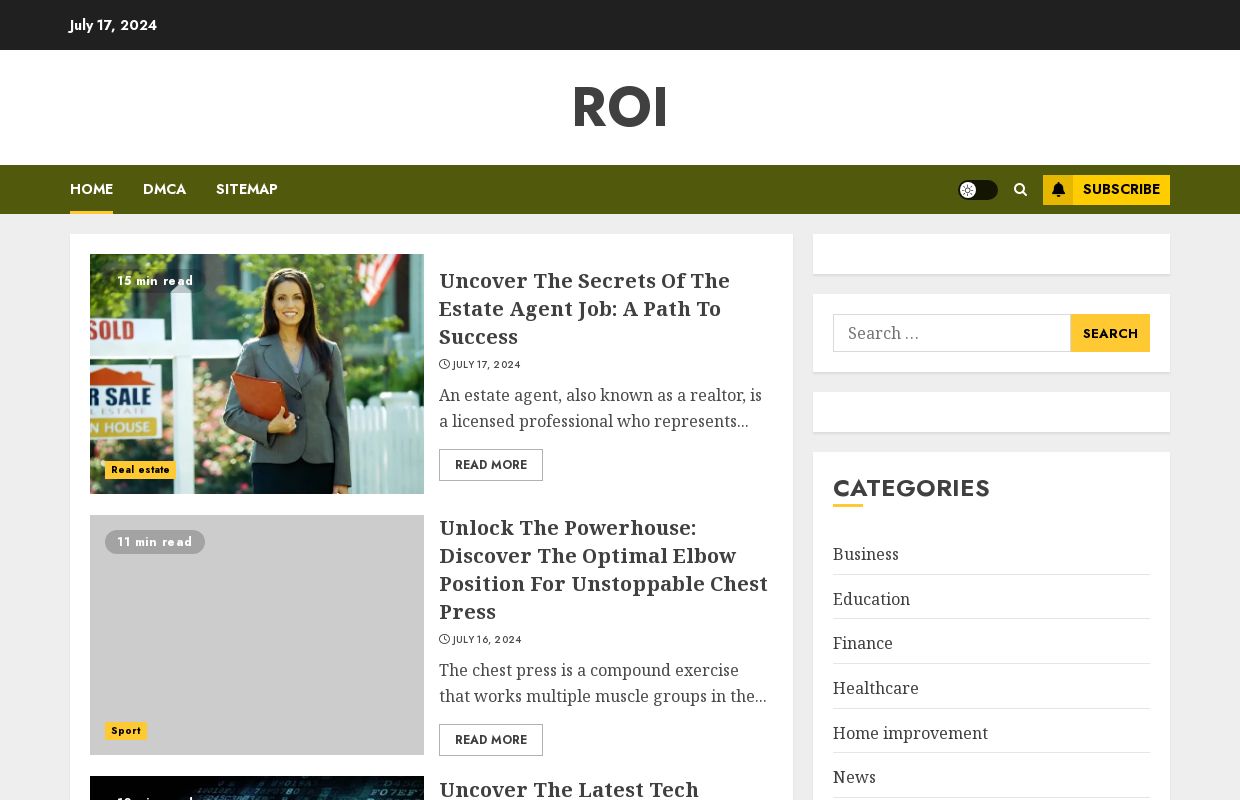Open the estate agent article Read More link
Image resolution: width=1240 pixels, height=800 pixels.
pos(491,465)
